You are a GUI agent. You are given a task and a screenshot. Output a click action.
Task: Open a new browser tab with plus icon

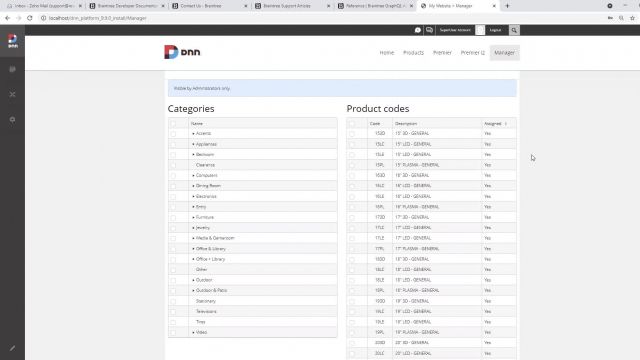click(507, 6)
